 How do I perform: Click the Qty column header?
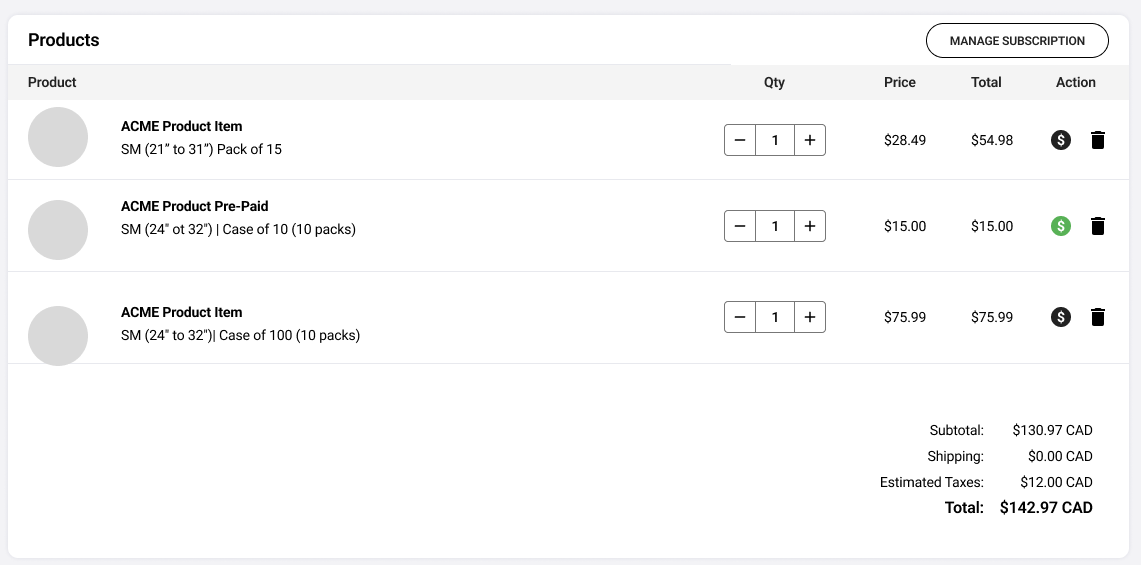pyautogui.click(x=774, y=82)
